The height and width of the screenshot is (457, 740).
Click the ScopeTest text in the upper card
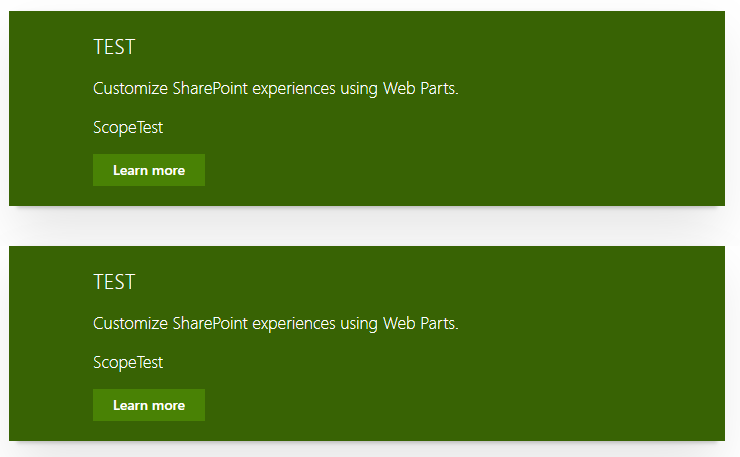pyautogui.click(x=128, y=127)
